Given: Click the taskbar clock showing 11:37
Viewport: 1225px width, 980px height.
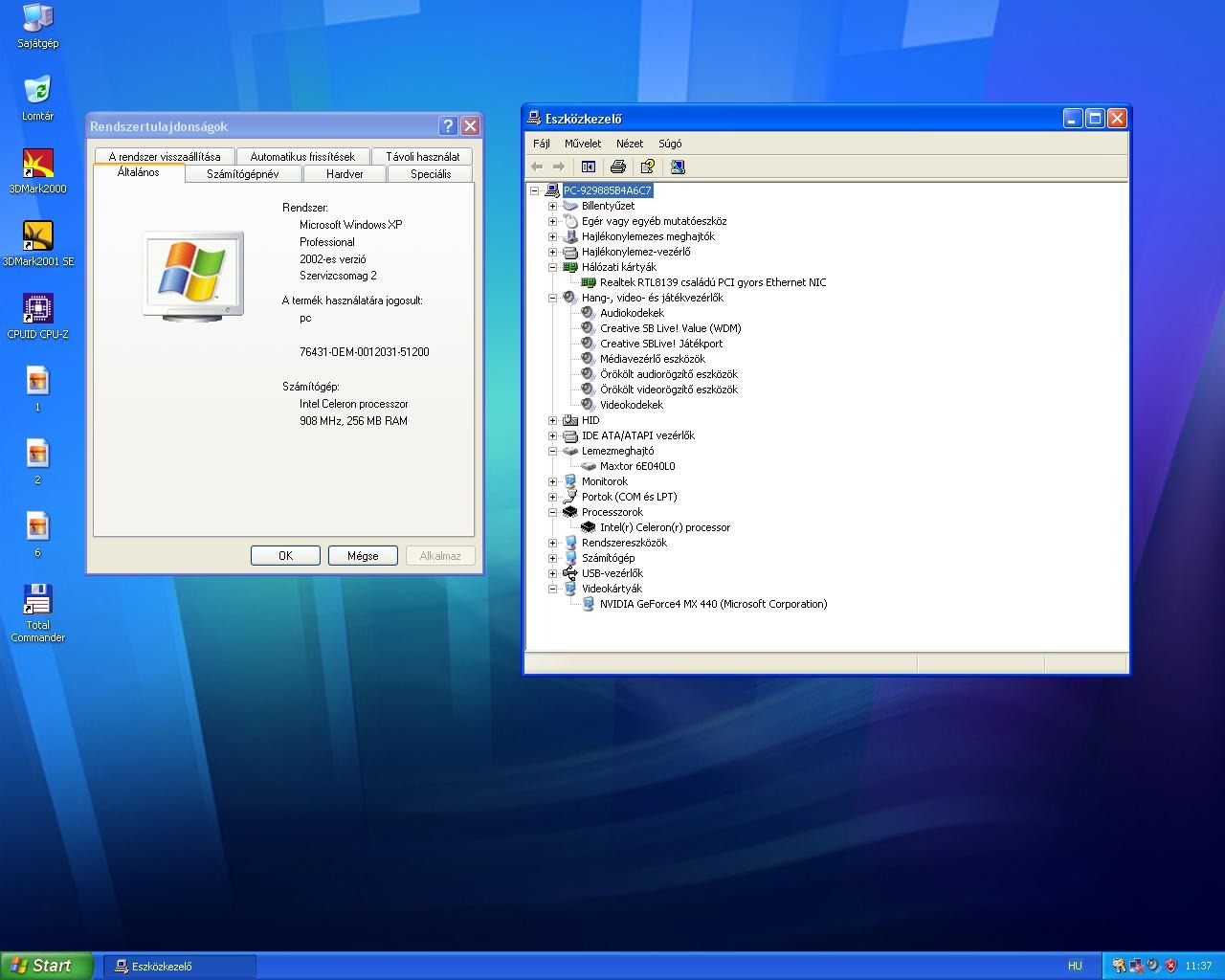Looking at the screenshot, I should (x=1198, y=966).
